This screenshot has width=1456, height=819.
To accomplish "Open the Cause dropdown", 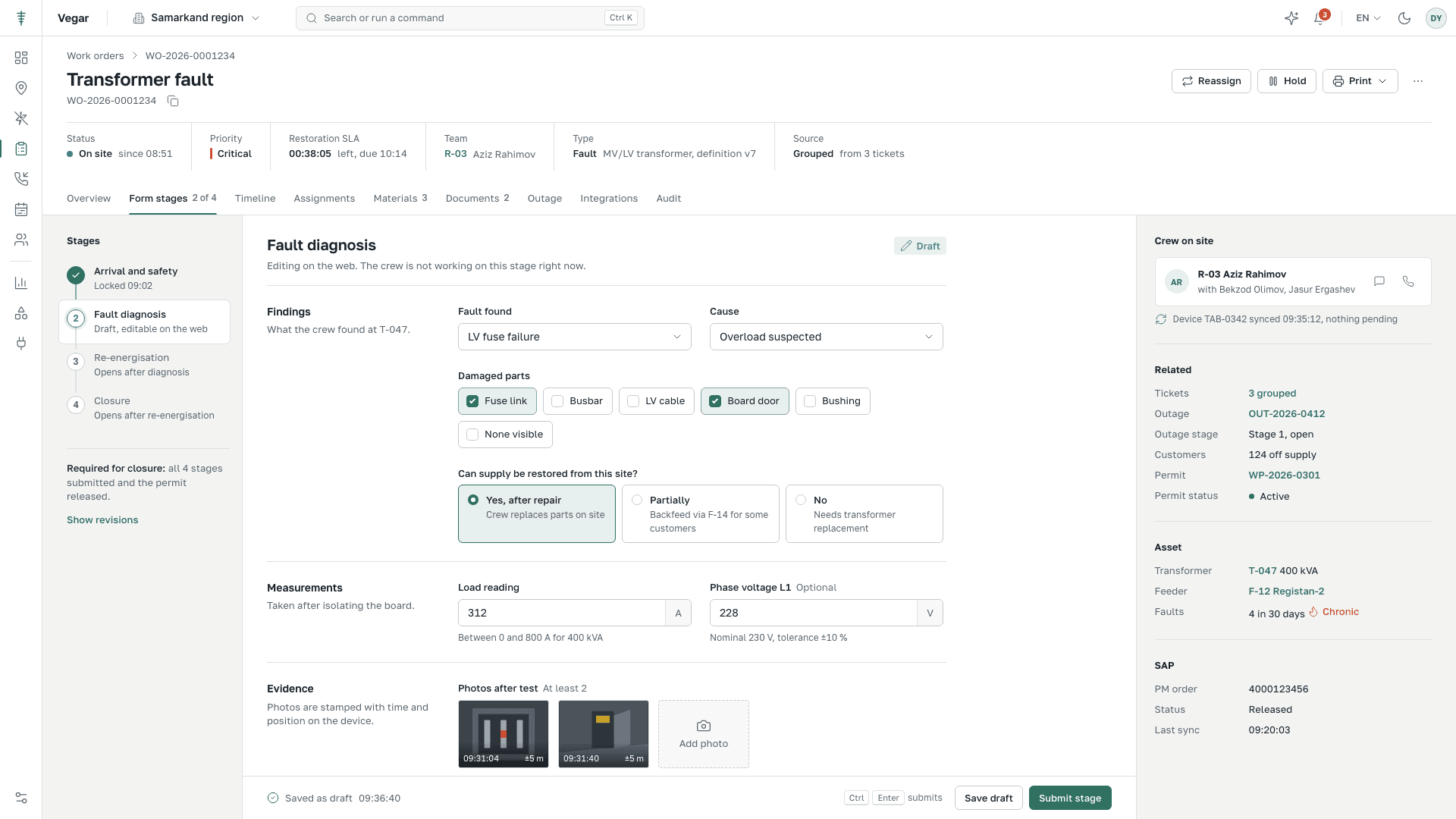I will tap(827, 337).
